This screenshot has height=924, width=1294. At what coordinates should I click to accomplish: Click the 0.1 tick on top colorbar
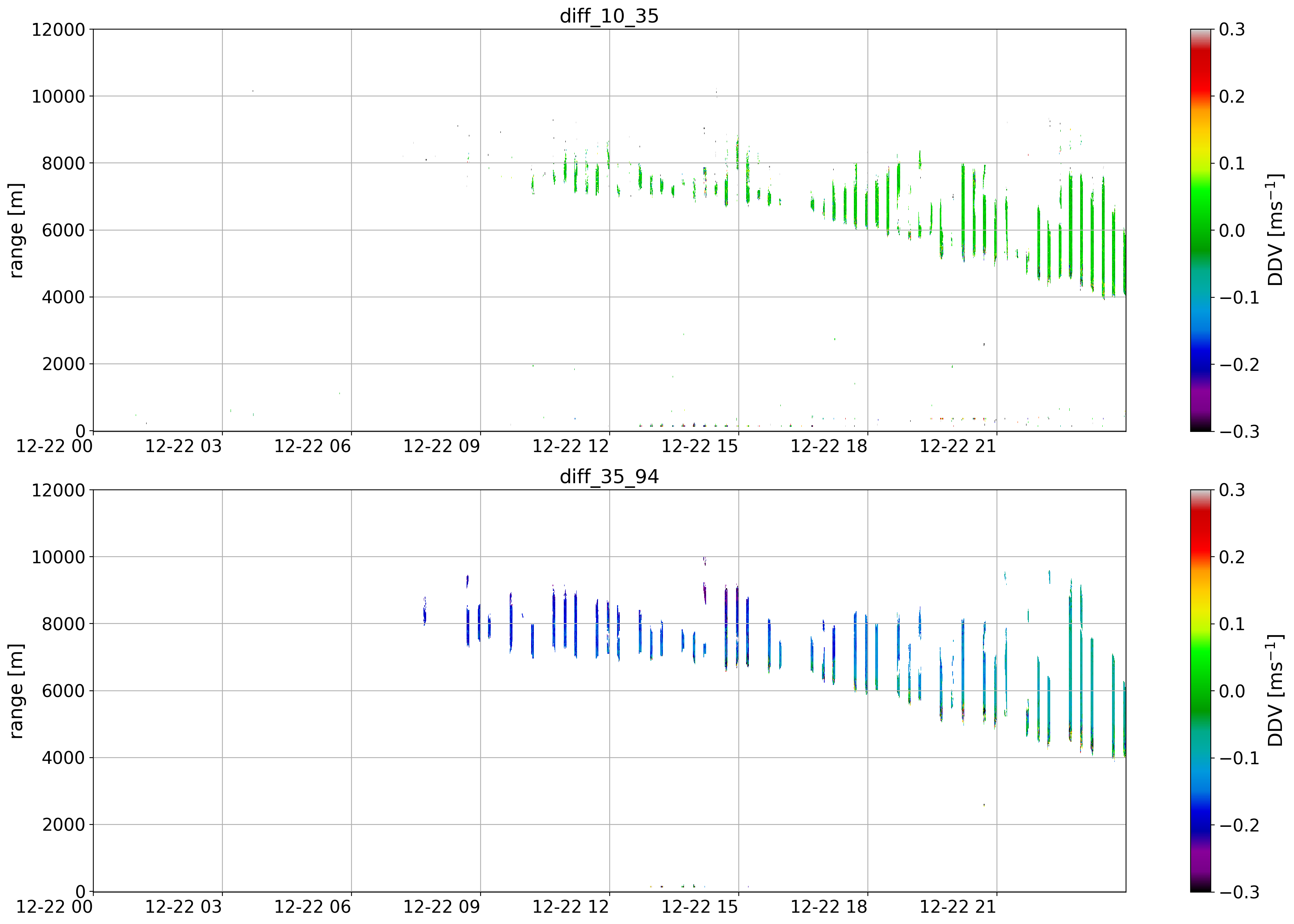(1232, 163)
